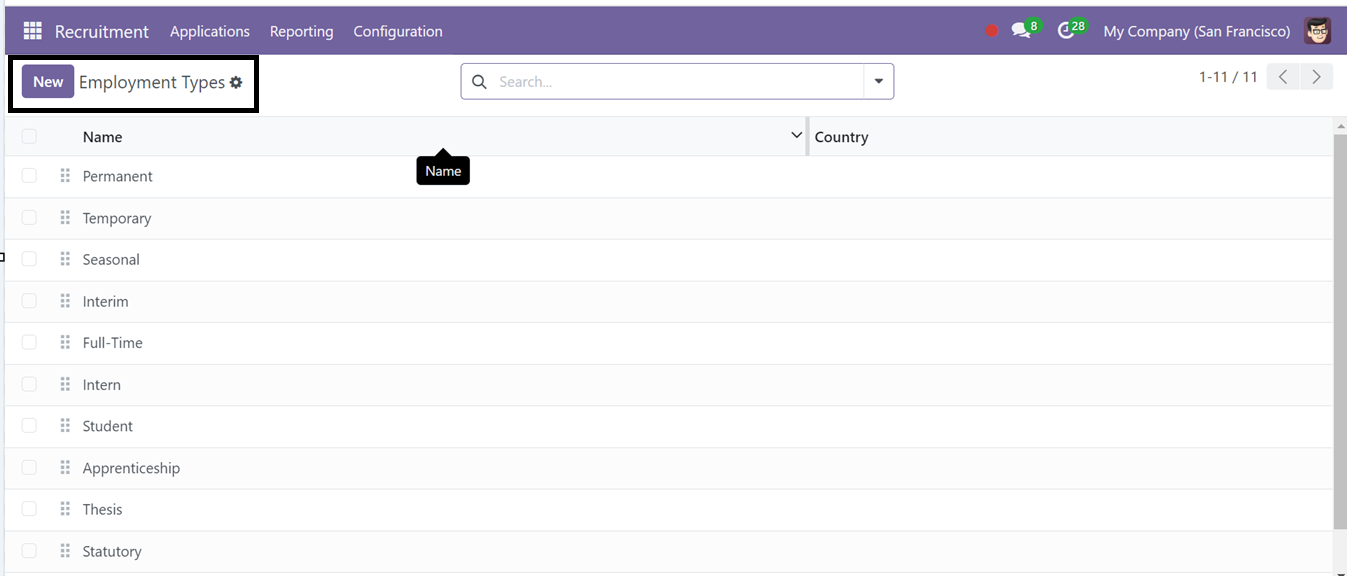Open the Apprenticeship record
This screenshot has height=576, width=1347.
(131, 468)
